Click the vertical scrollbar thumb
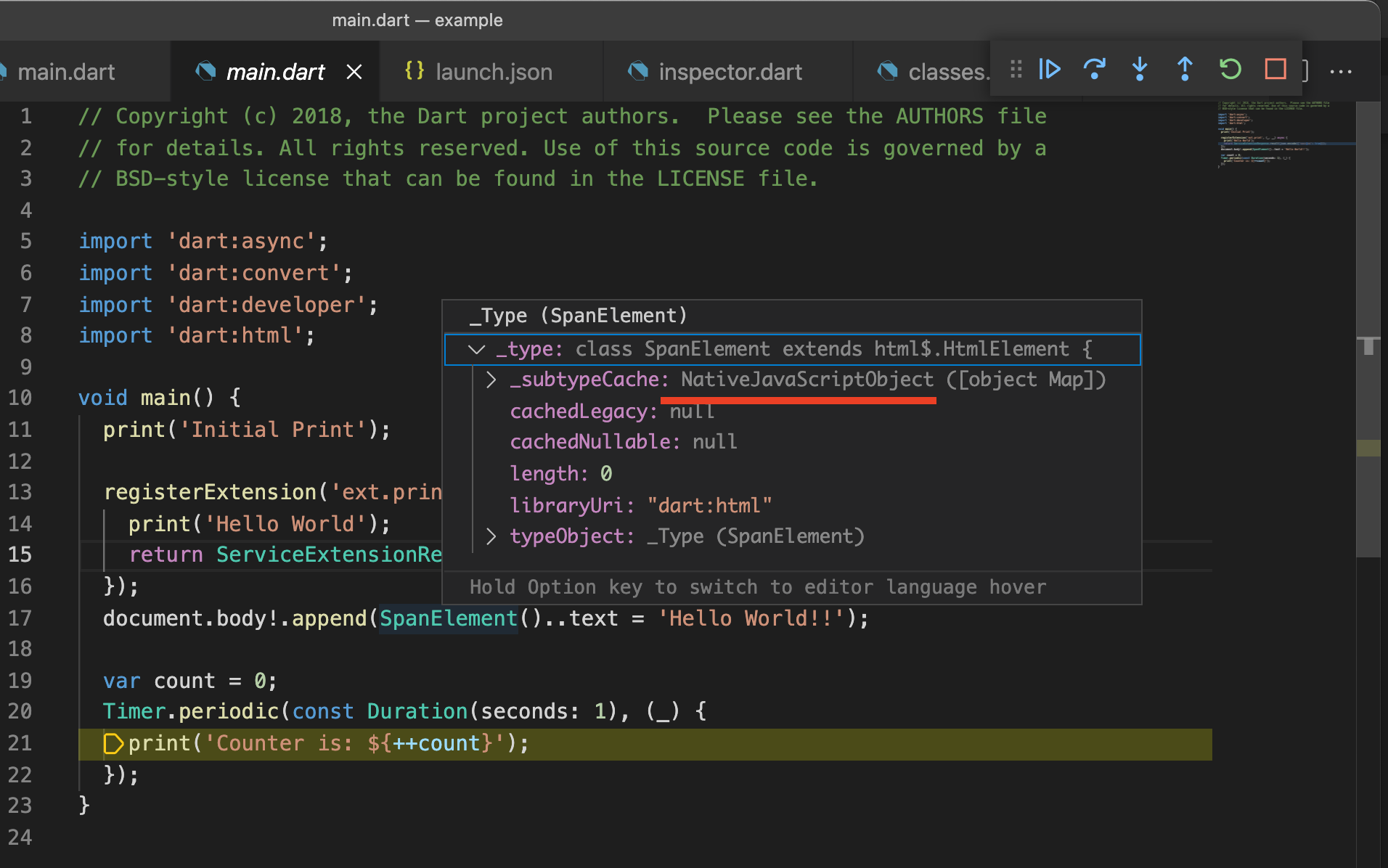This screenshot has height=868, width=1388. (x=1368, y=330)
